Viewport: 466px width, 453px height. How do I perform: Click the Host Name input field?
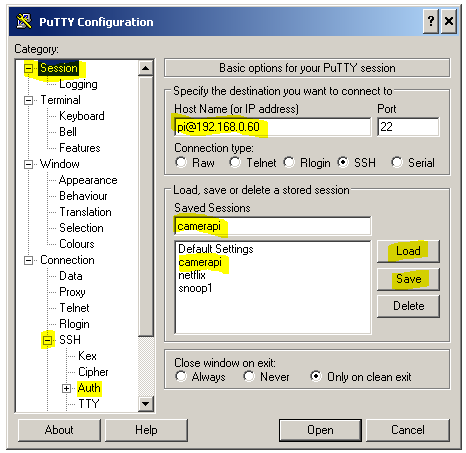273,127
